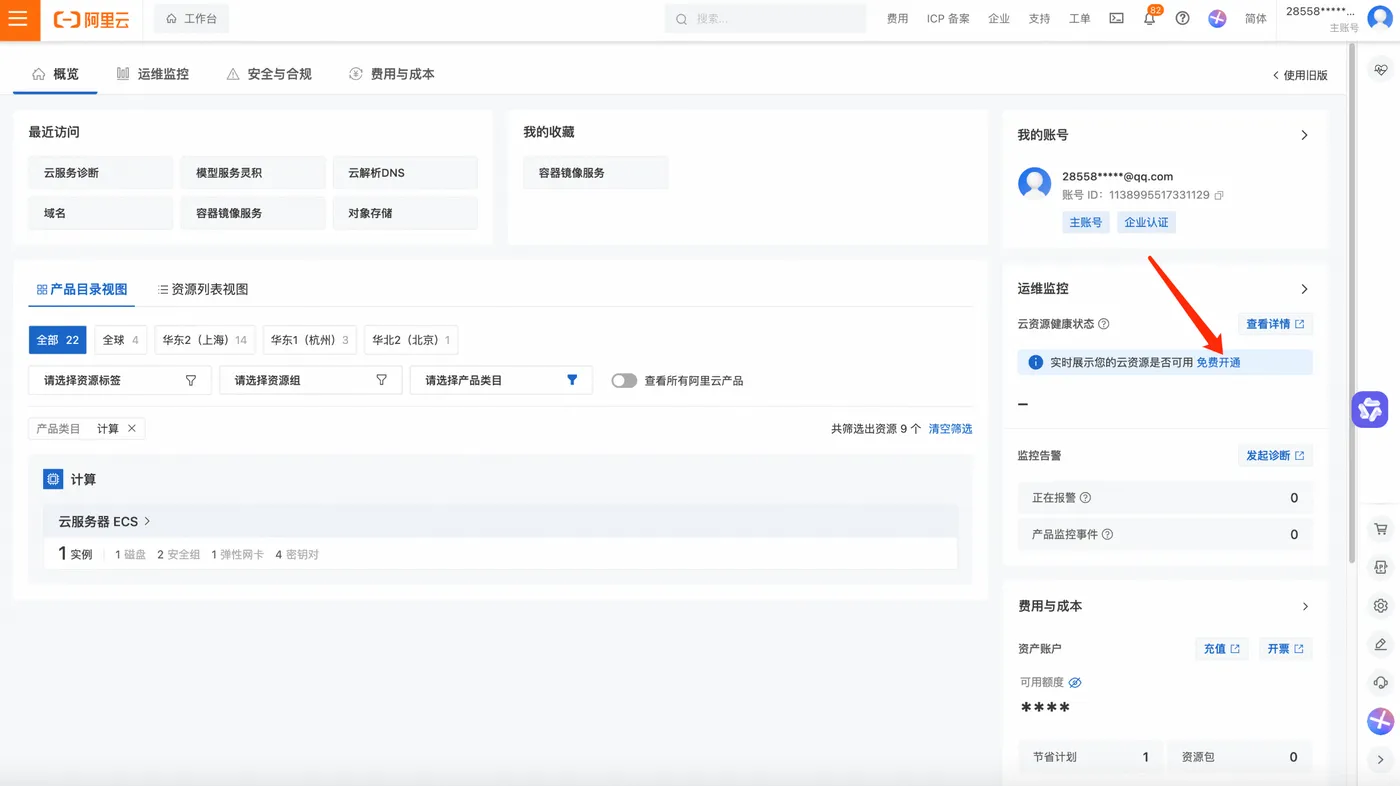Open the Cloud Shell terminal icon
The width and height of the screenshot is (1400, 786).
1116,18
